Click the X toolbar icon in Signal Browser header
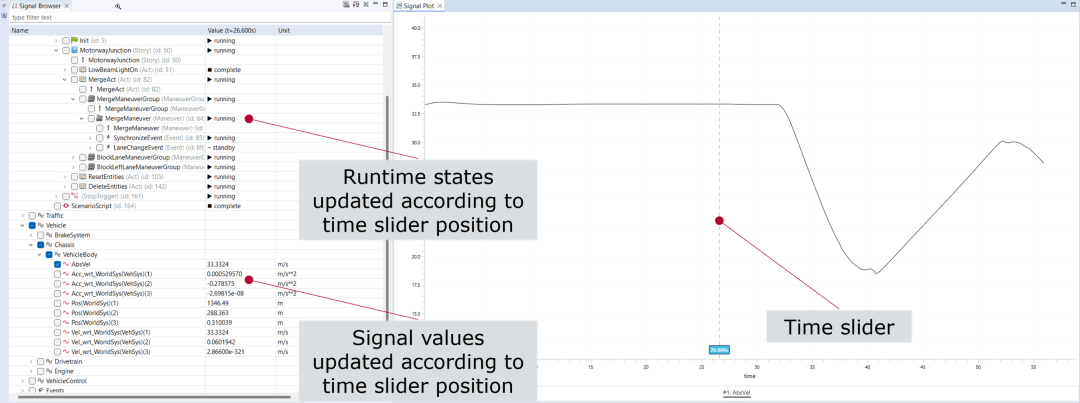1080x403 pixels. (x=366, y=5)
